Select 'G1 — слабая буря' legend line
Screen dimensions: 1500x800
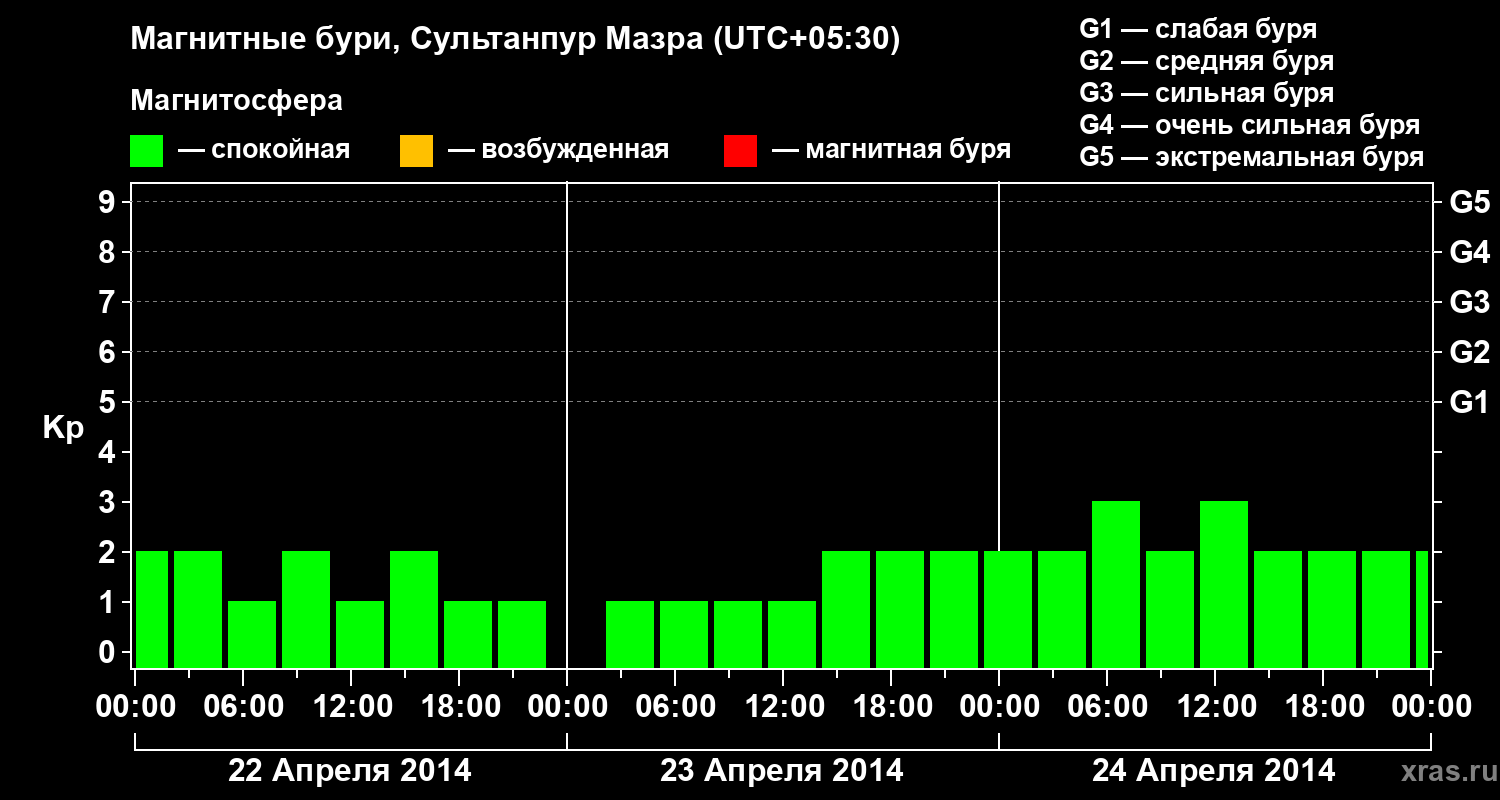[1198, 29]
